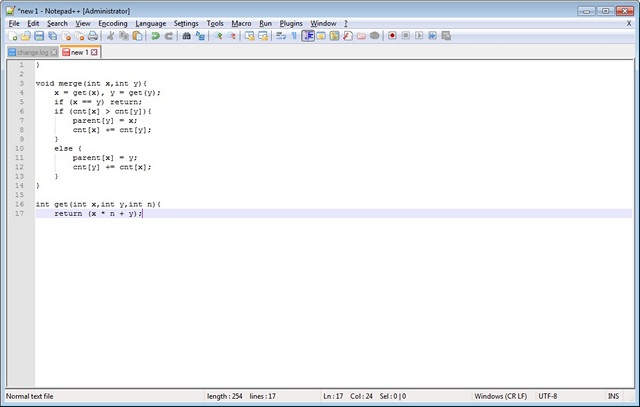Click the Zoom Out magnifier icon
The height and width of the screenshot is (407, 640).
coord(231,36)
